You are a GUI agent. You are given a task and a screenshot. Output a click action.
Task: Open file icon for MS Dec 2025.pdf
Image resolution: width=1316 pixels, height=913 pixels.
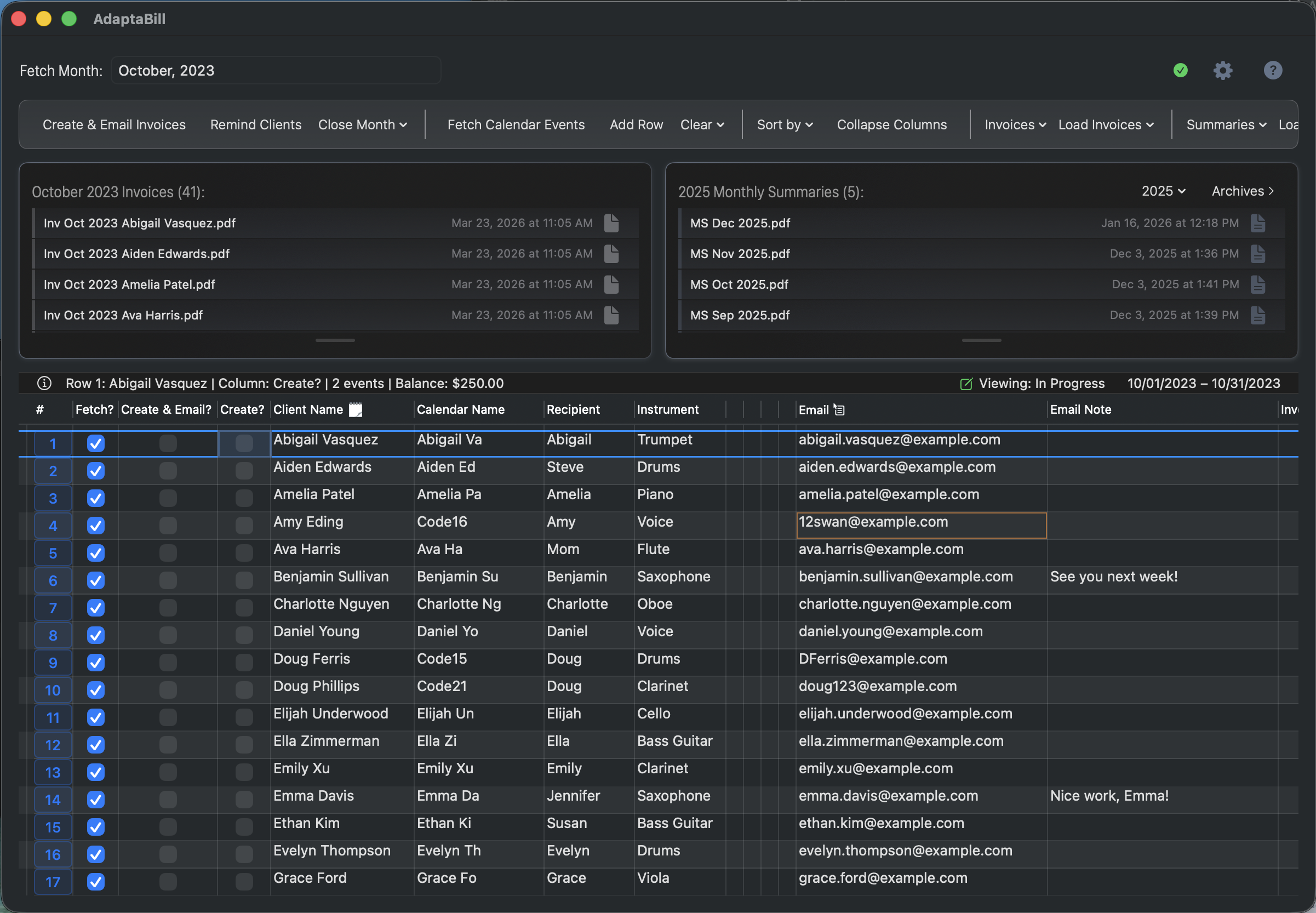pyautogui.click(x=1258, y=223)
